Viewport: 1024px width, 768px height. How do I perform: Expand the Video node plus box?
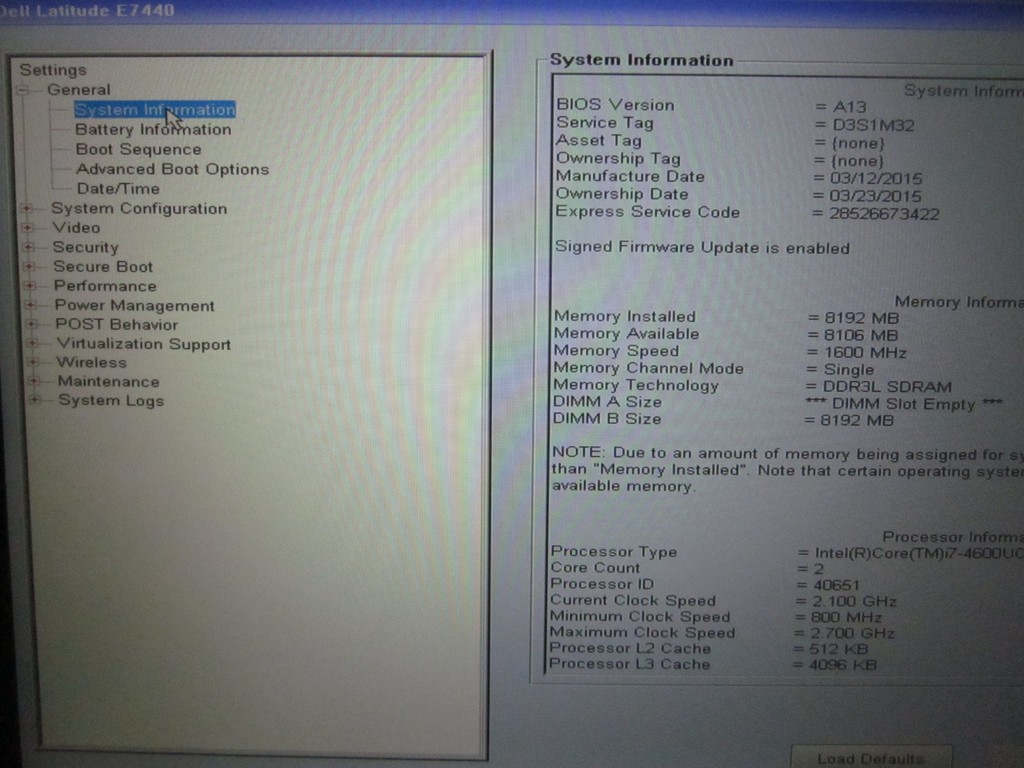click(27, 228)
